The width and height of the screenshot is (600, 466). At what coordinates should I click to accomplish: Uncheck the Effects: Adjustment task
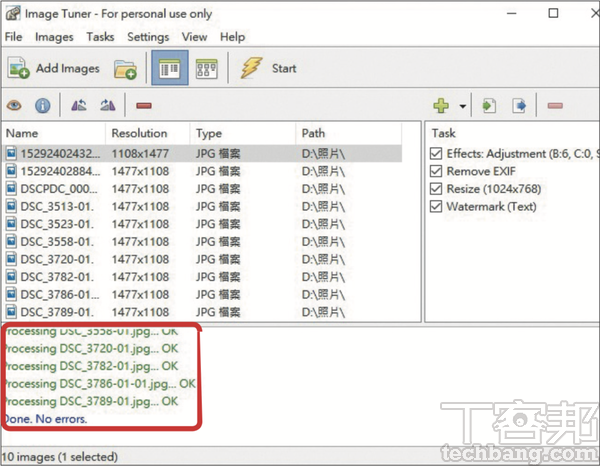coord(435,154)
